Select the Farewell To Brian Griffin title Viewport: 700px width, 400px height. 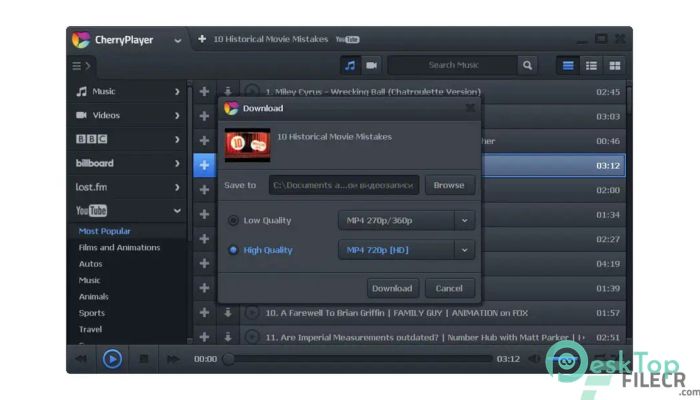(396, 313)
